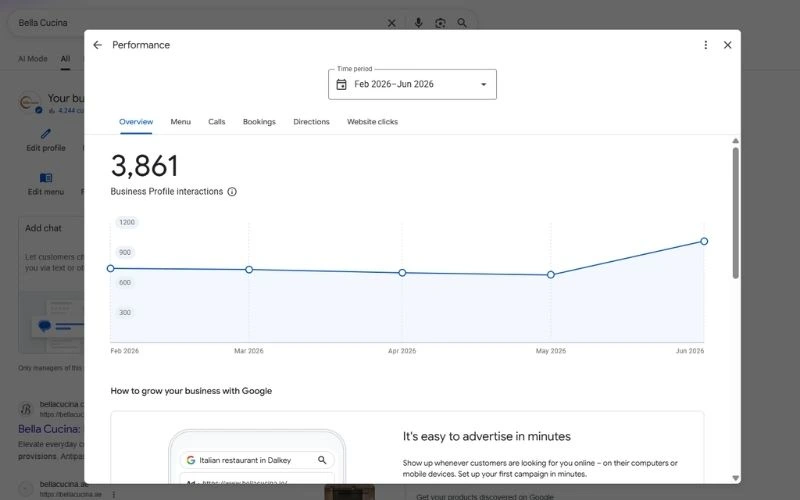This screenshot has width=800, height=500.
Task: Click the Add chat card heading
Action: click(43, 228)
